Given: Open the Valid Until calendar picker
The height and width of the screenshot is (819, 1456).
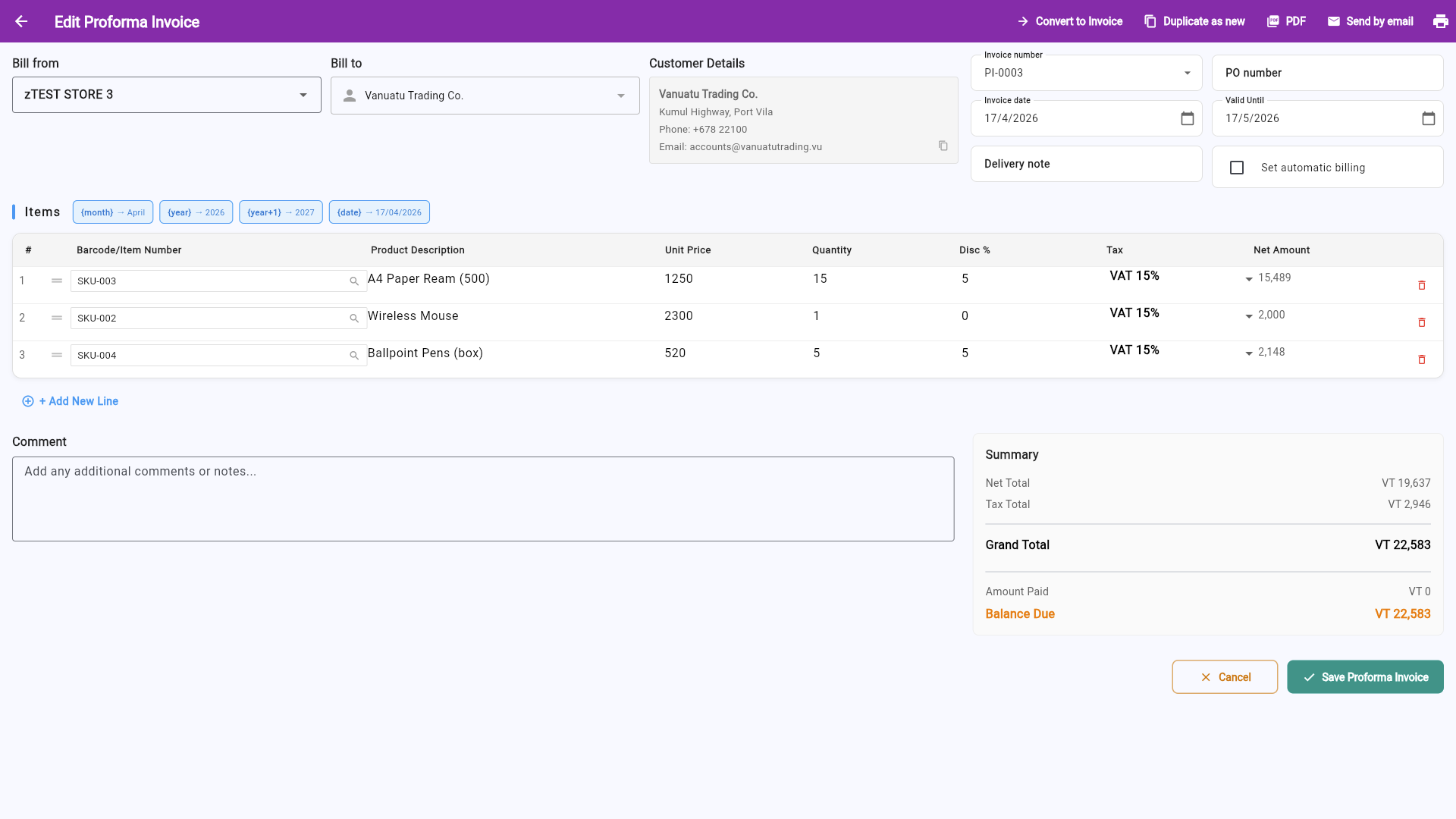Looking at the screenshot, I should point(1428,118).
